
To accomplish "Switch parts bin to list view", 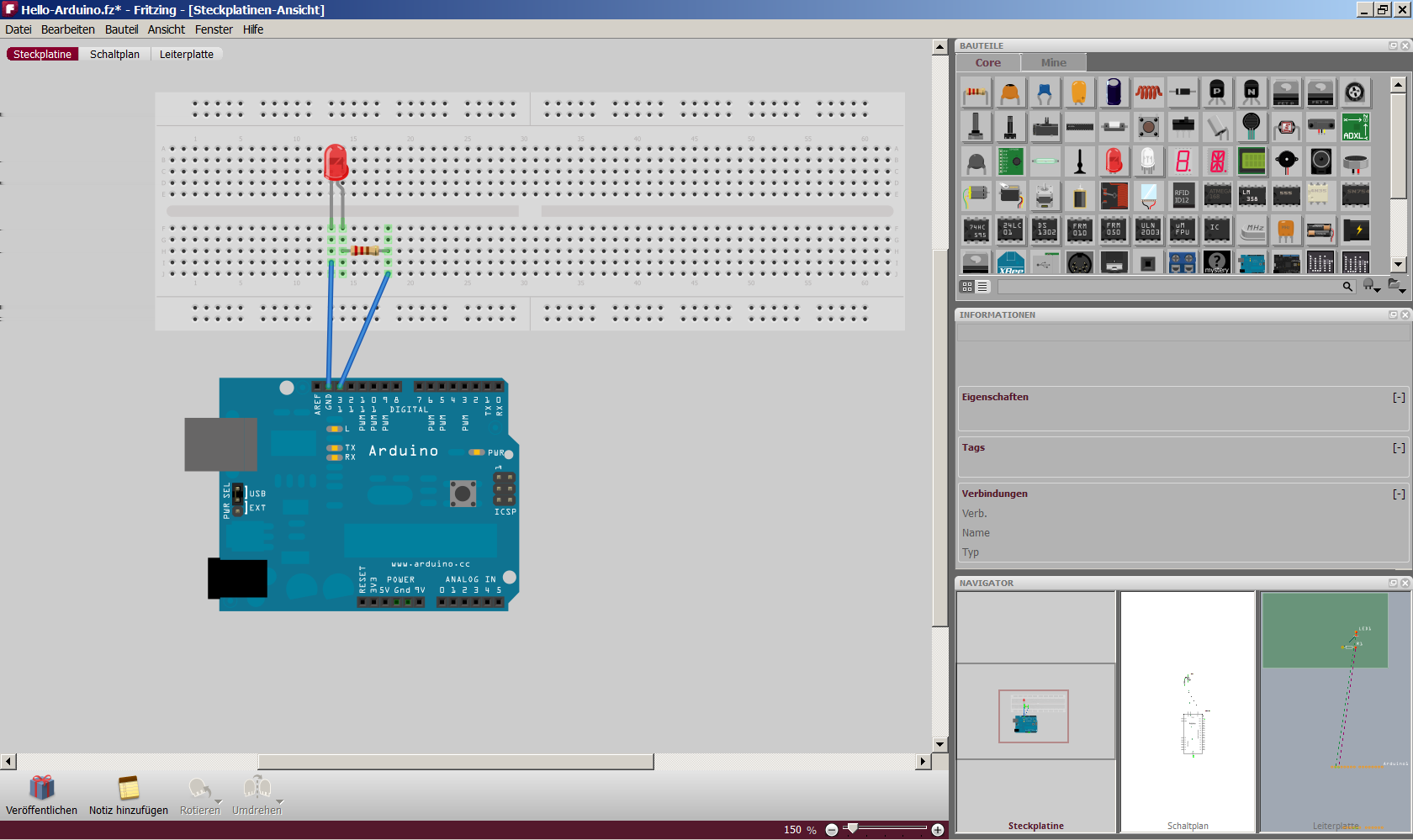I will pos(982,287).
